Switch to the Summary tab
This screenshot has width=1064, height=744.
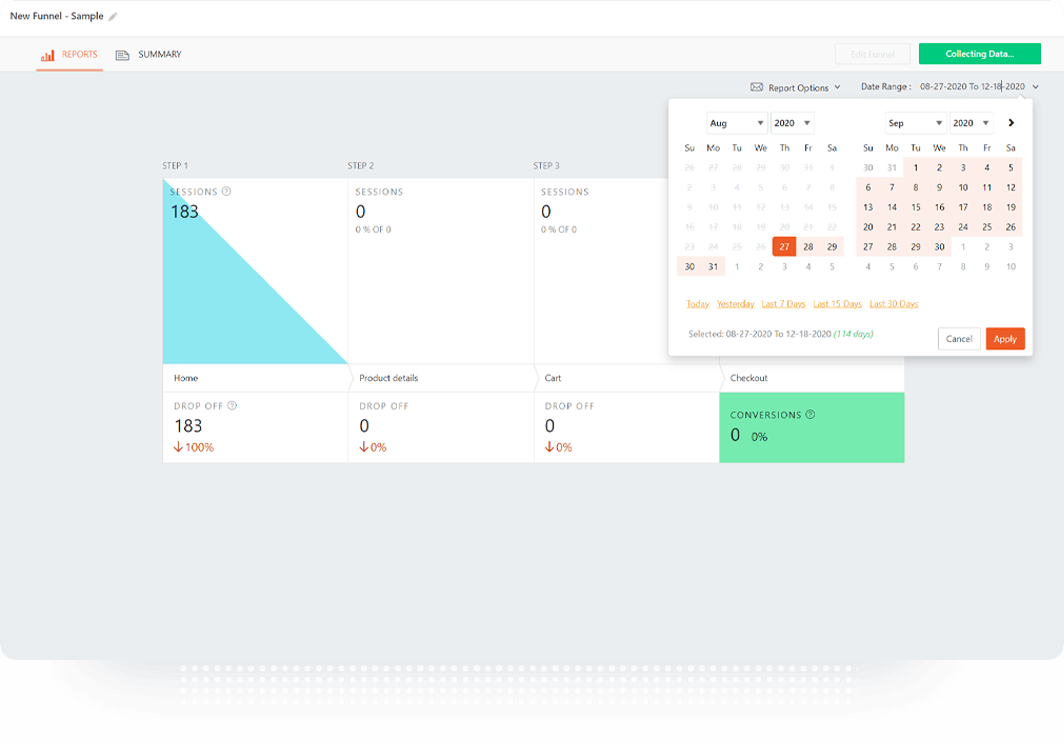[x=159, y=55]
